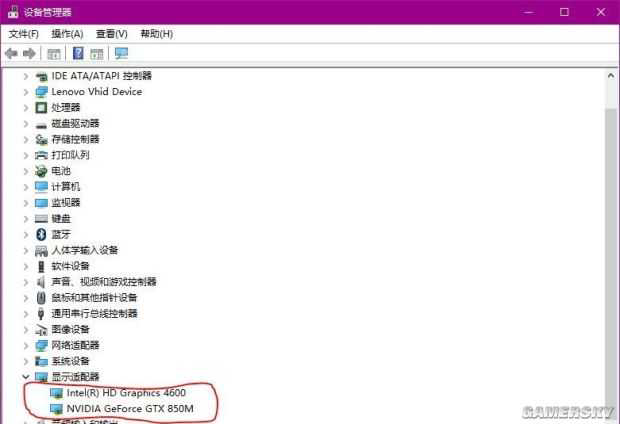The height and width of the screenshot is (424, 620).
Task: Select the Intel(R) HD Graphics 4600 adapter
Action: (x=112, y=393)
